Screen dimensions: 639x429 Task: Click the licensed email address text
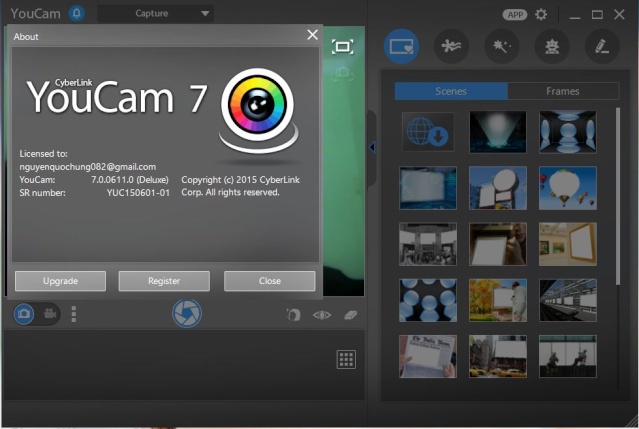88,167
